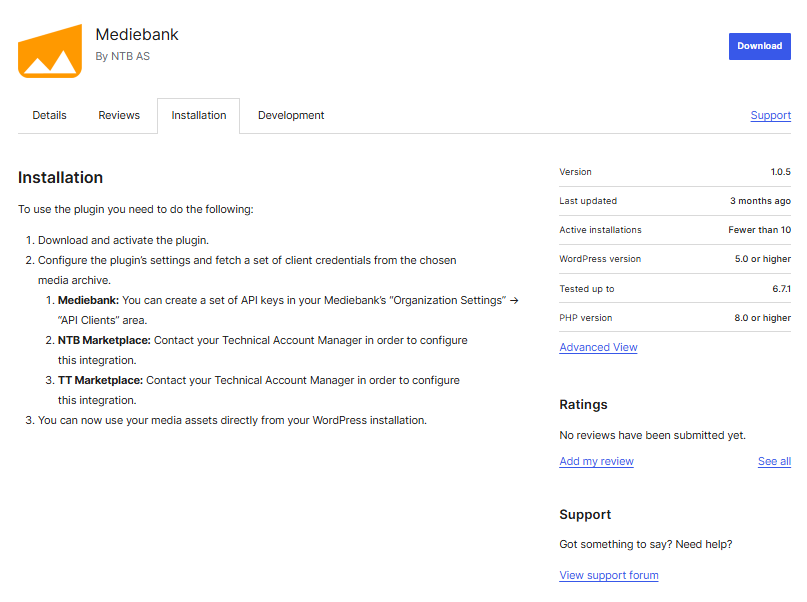Click the Mediebank plugin title

coord(137,34)
